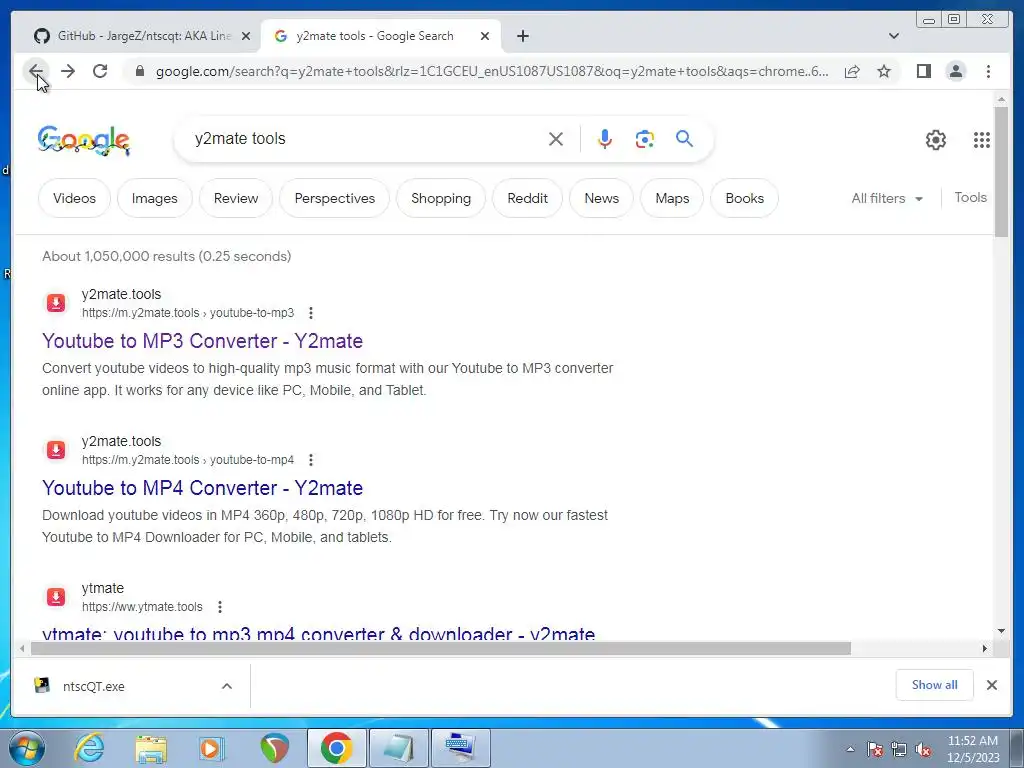
Task: Filter results by Shopping
Action: (441, 199)
